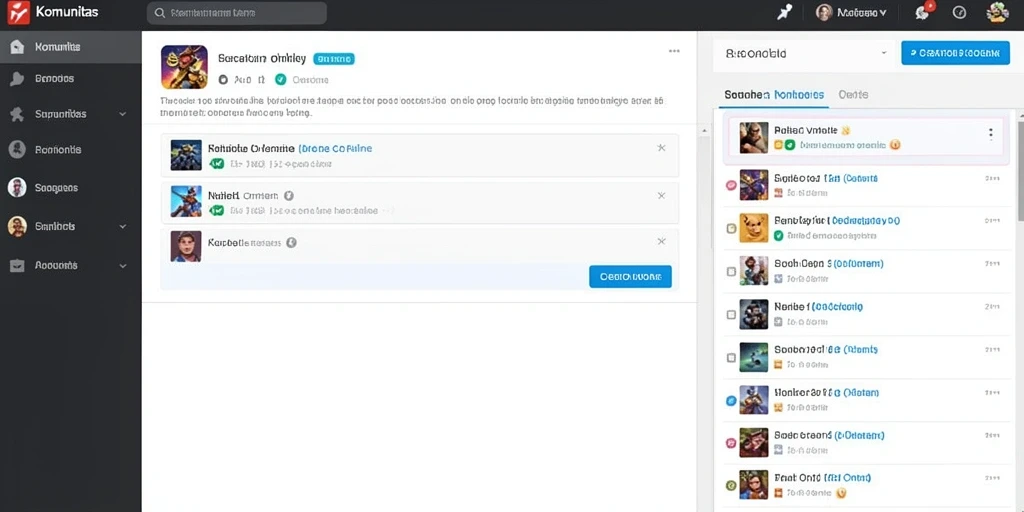
Task: Remove the third card with its X
Action: [x=661, y=242]
